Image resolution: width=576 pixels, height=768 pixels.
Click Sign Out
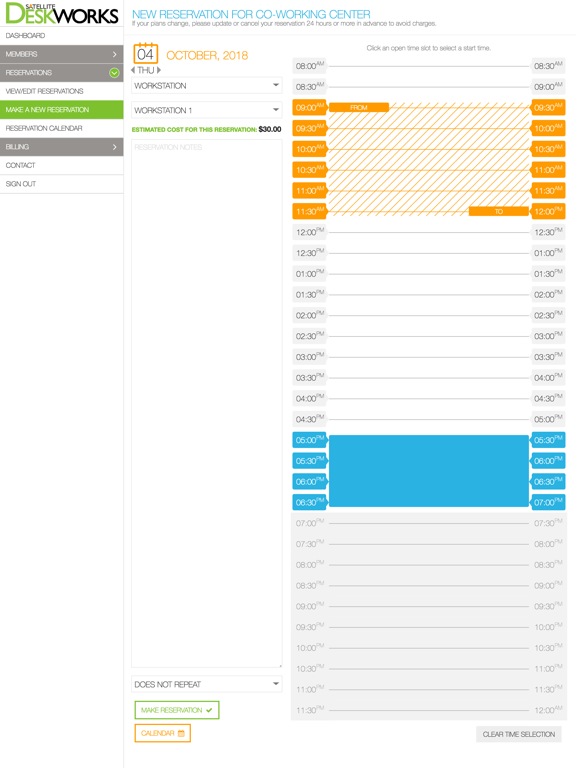pyautogui.click(x=62, y=184)
